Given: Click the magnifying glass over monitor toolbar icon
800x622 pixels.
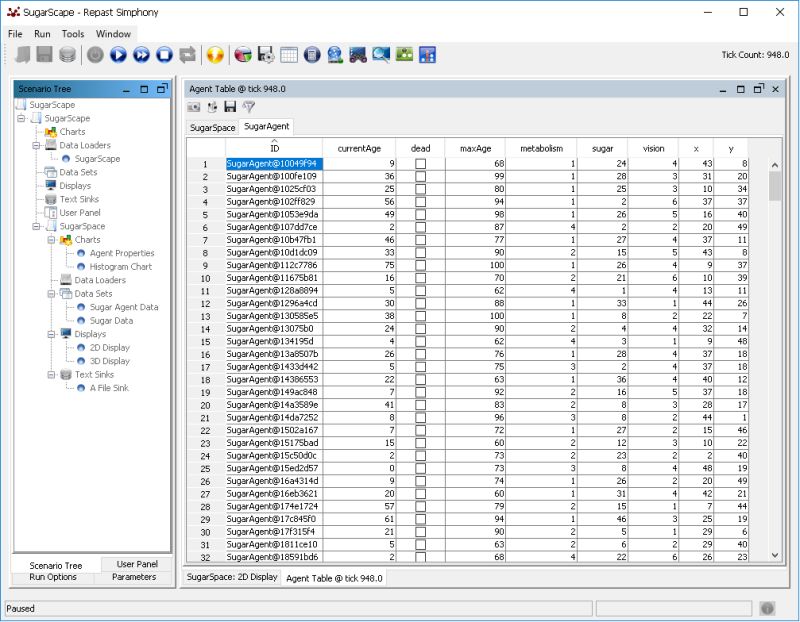Looking at the screenshot, I should 381,55.
